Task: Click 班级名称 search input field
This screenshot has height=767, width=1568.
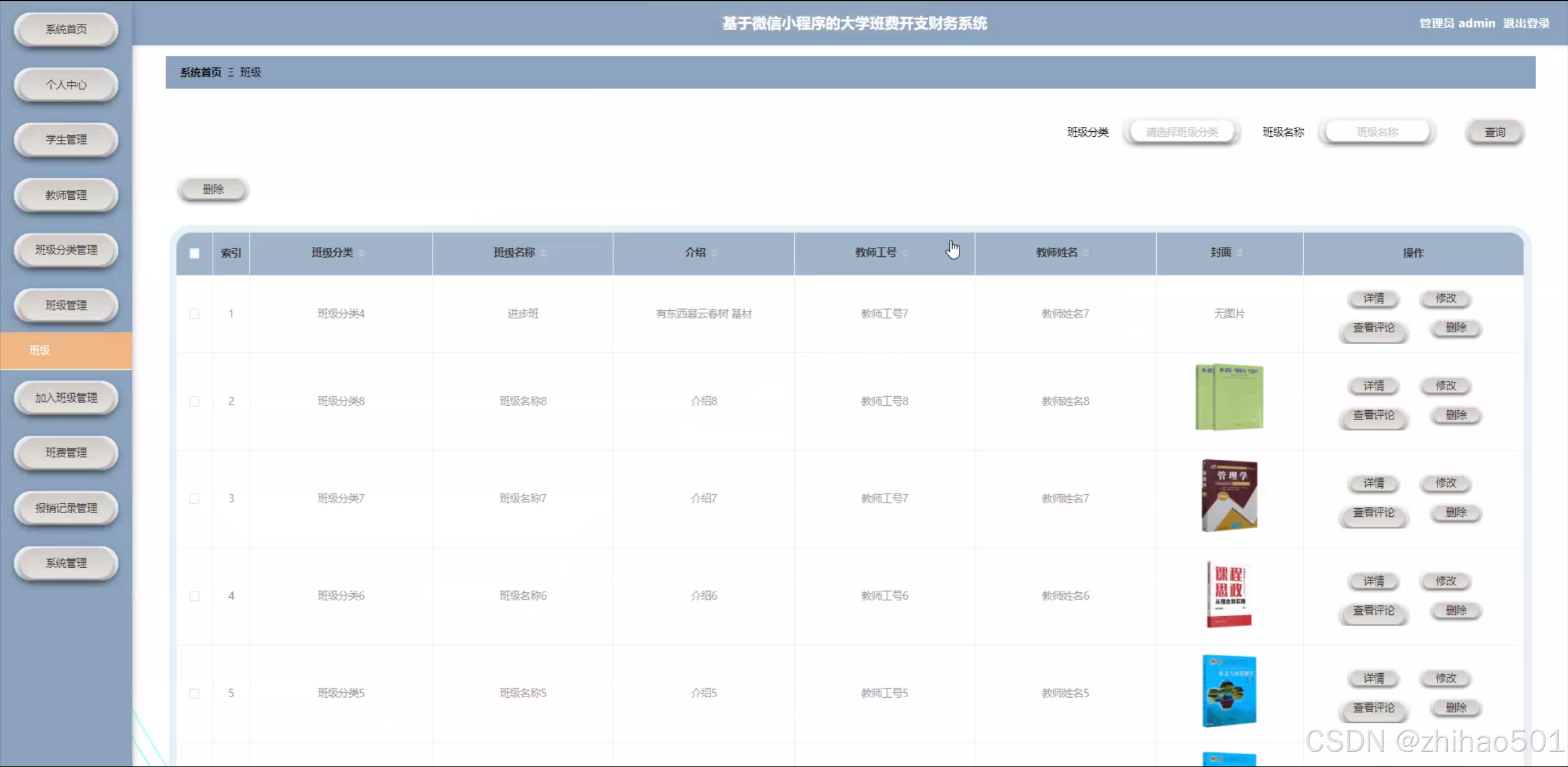Action: [x=1377, y=132]
